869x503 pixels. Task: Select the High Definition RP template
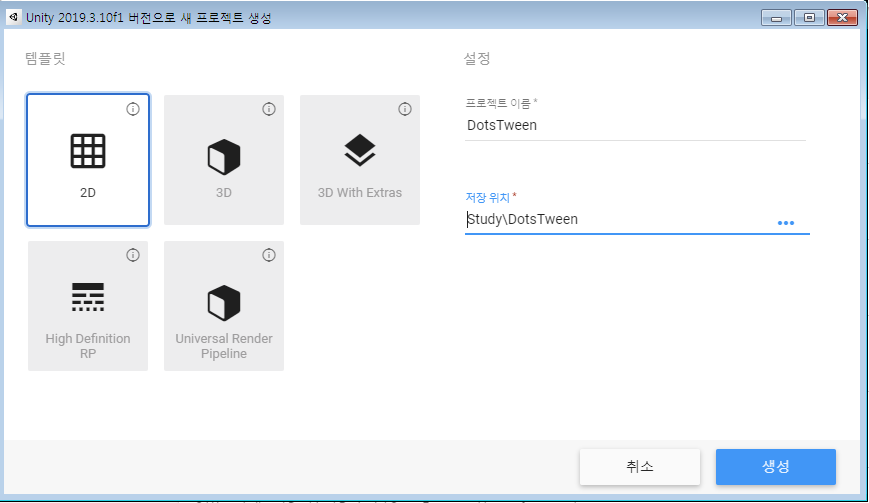click(88, 306)
